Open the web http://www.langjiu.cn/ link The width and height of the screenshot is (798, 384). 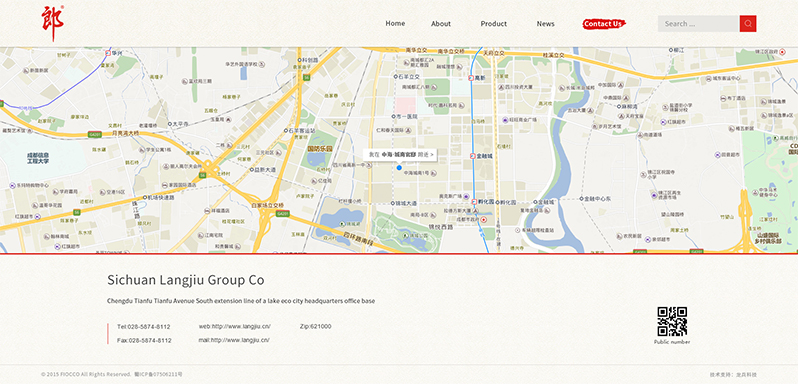click(235, 327)
